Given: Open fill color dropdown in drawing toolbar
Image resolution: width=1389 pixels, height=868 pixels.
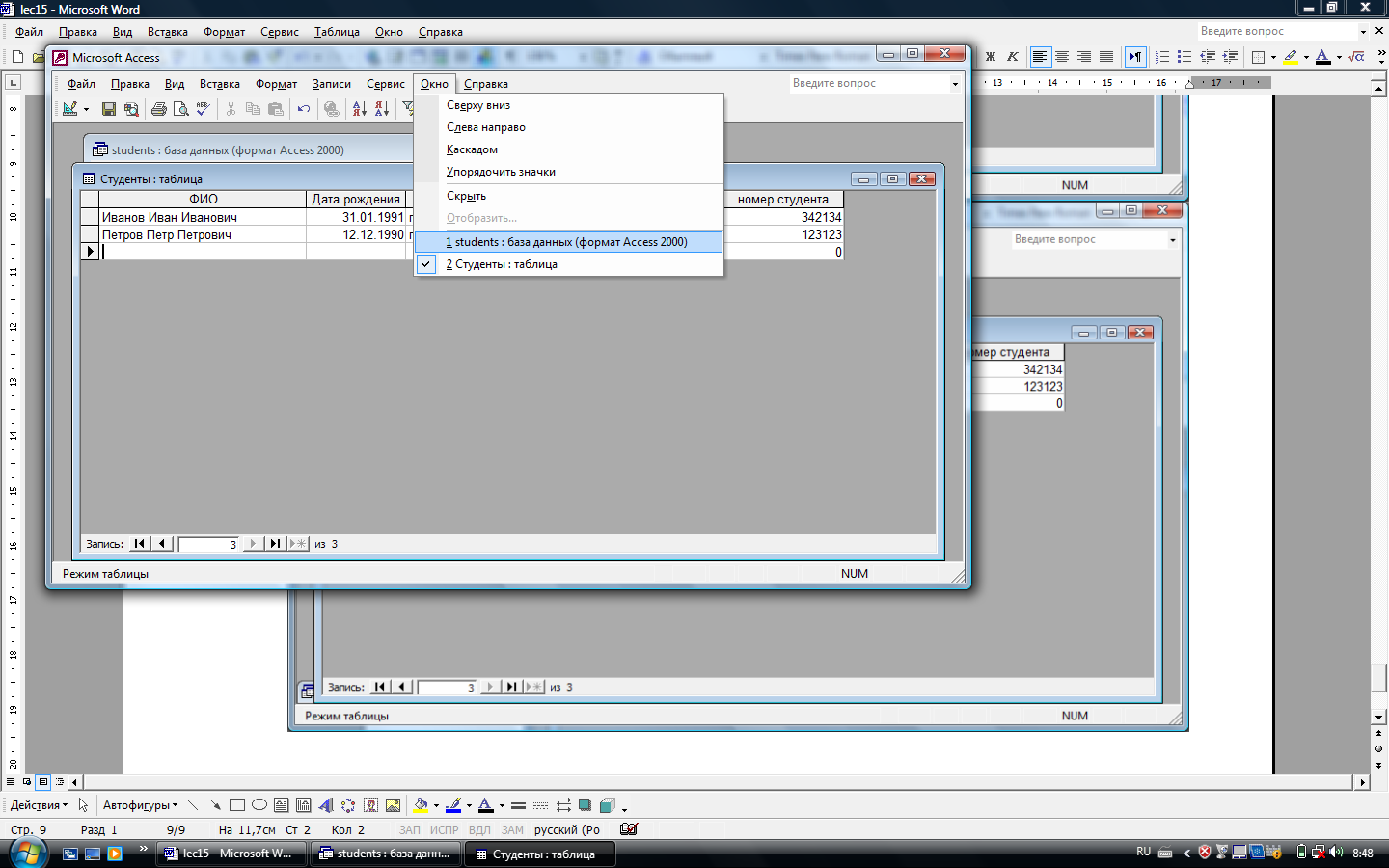Looking at the screenshot, I should click(x=436, y=805).
